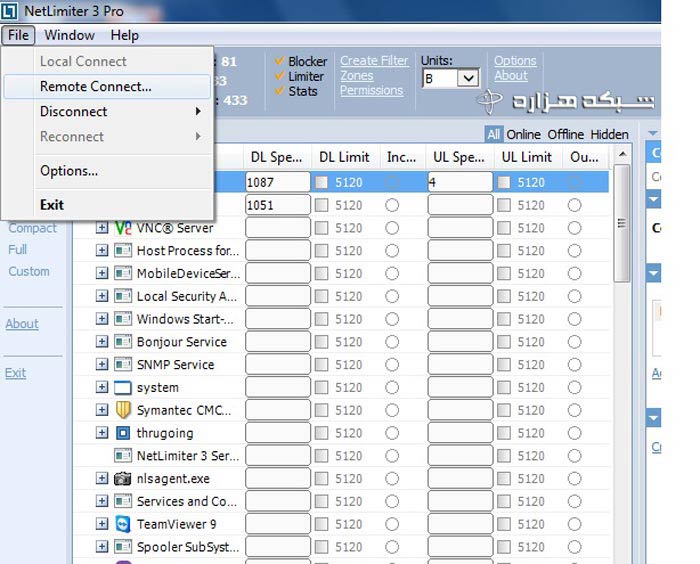Choose Remote Connect... from File menu

click(107, 86)
